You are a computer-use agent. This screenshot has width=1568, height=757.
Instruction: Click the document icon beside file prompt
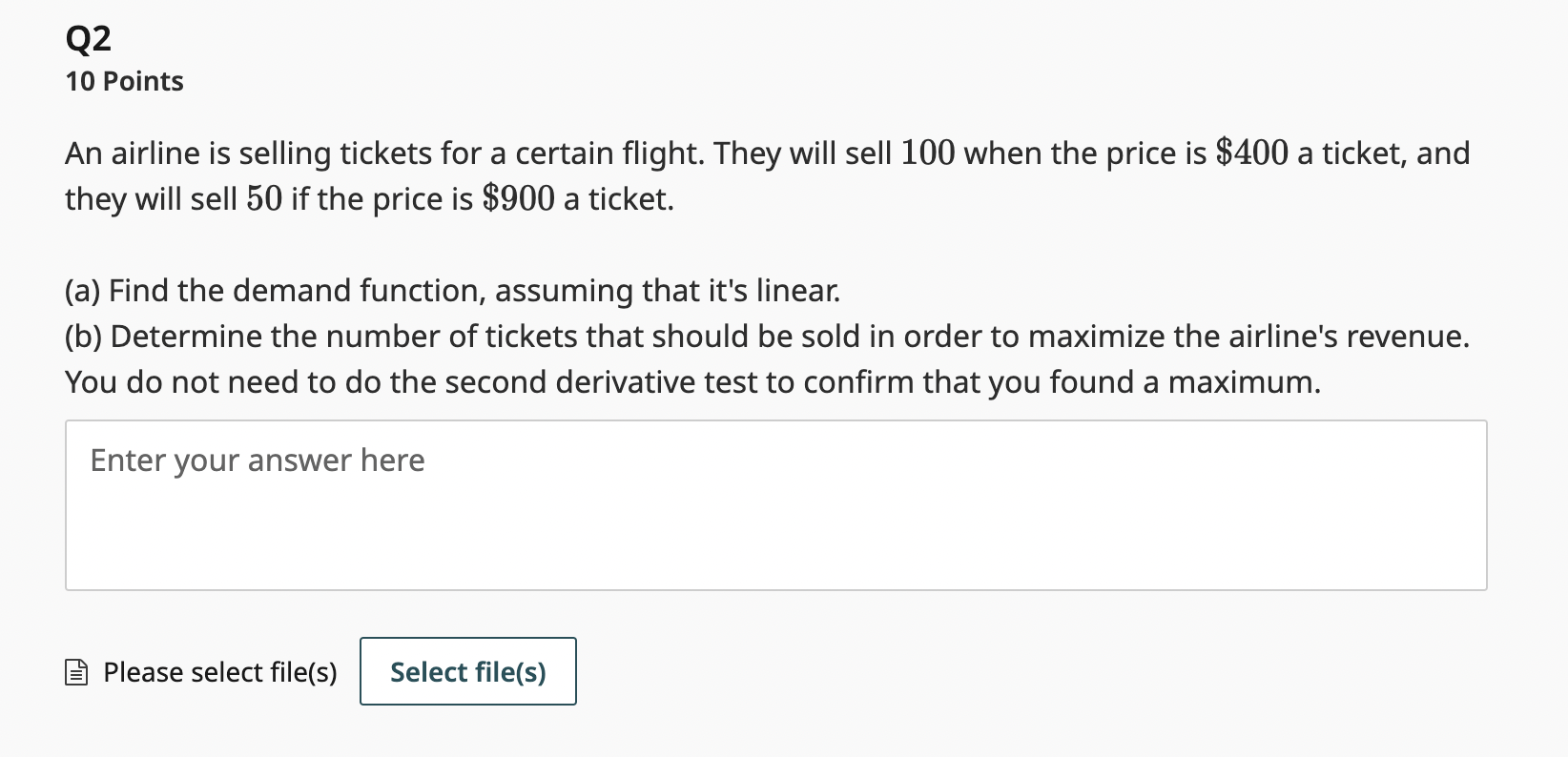point(76,673)
